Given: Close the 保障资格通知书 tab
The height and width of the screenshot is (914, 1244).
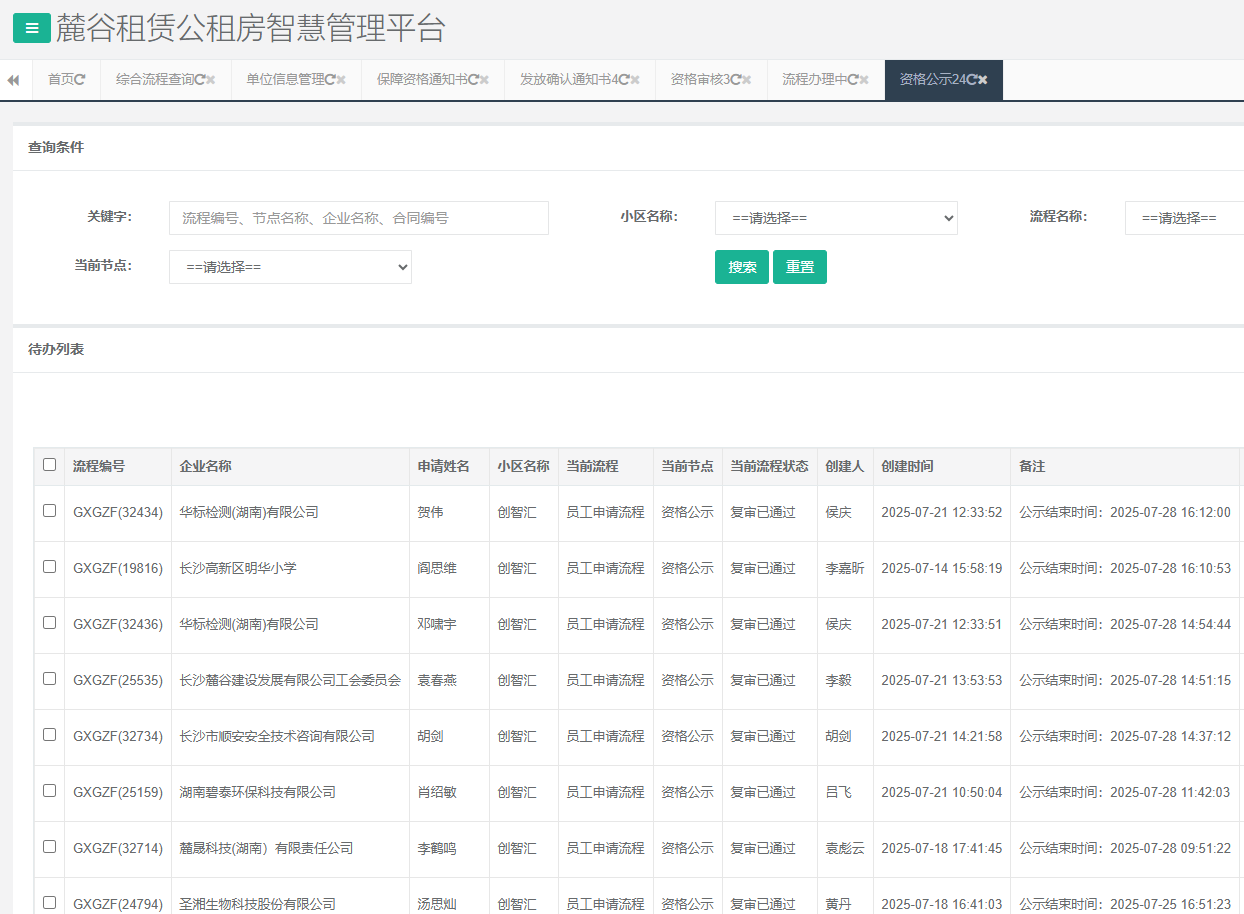Looking at the screenshot, I should tap(485, 80).
